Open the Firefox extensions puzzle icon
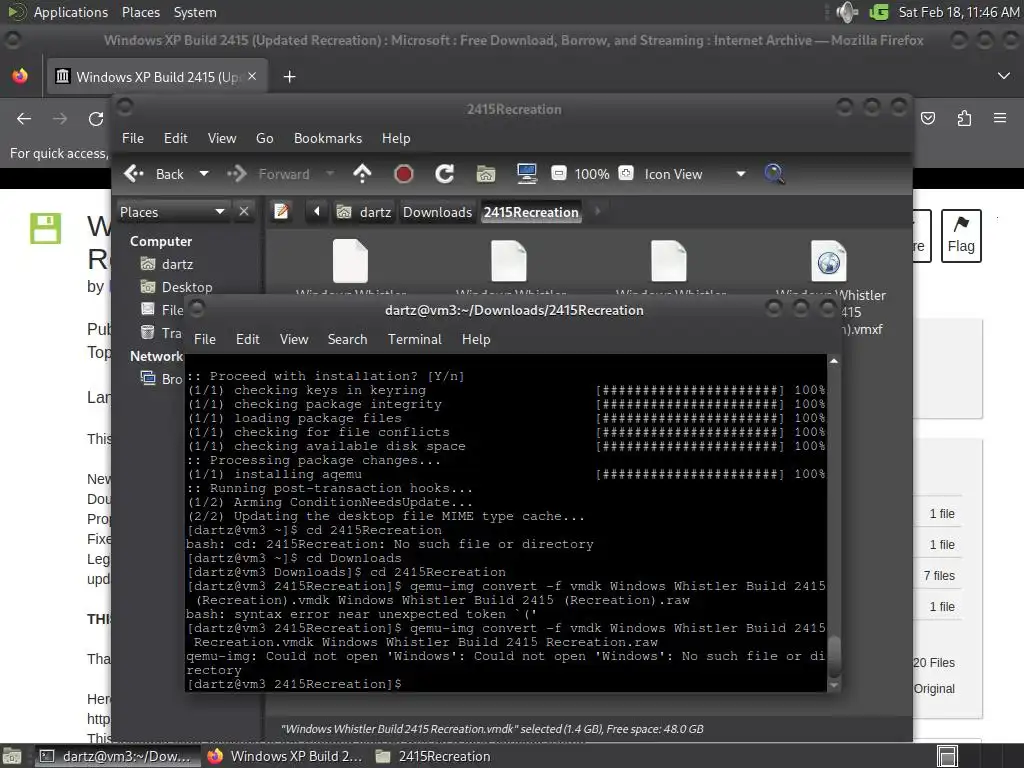The width and height of the screenshot is (1024, 768). coord(964,118)
